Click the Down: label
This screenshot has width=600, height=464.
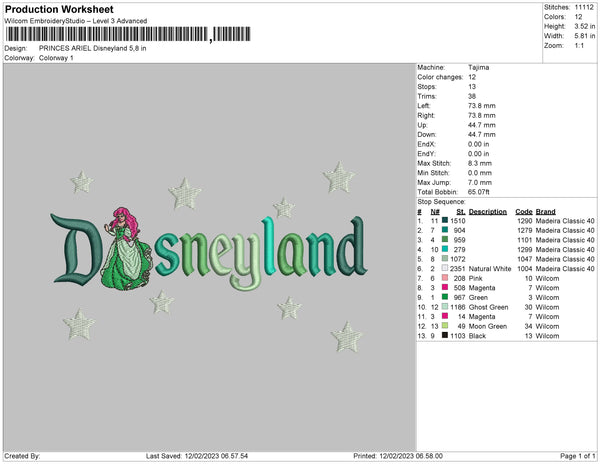point(426,135)
